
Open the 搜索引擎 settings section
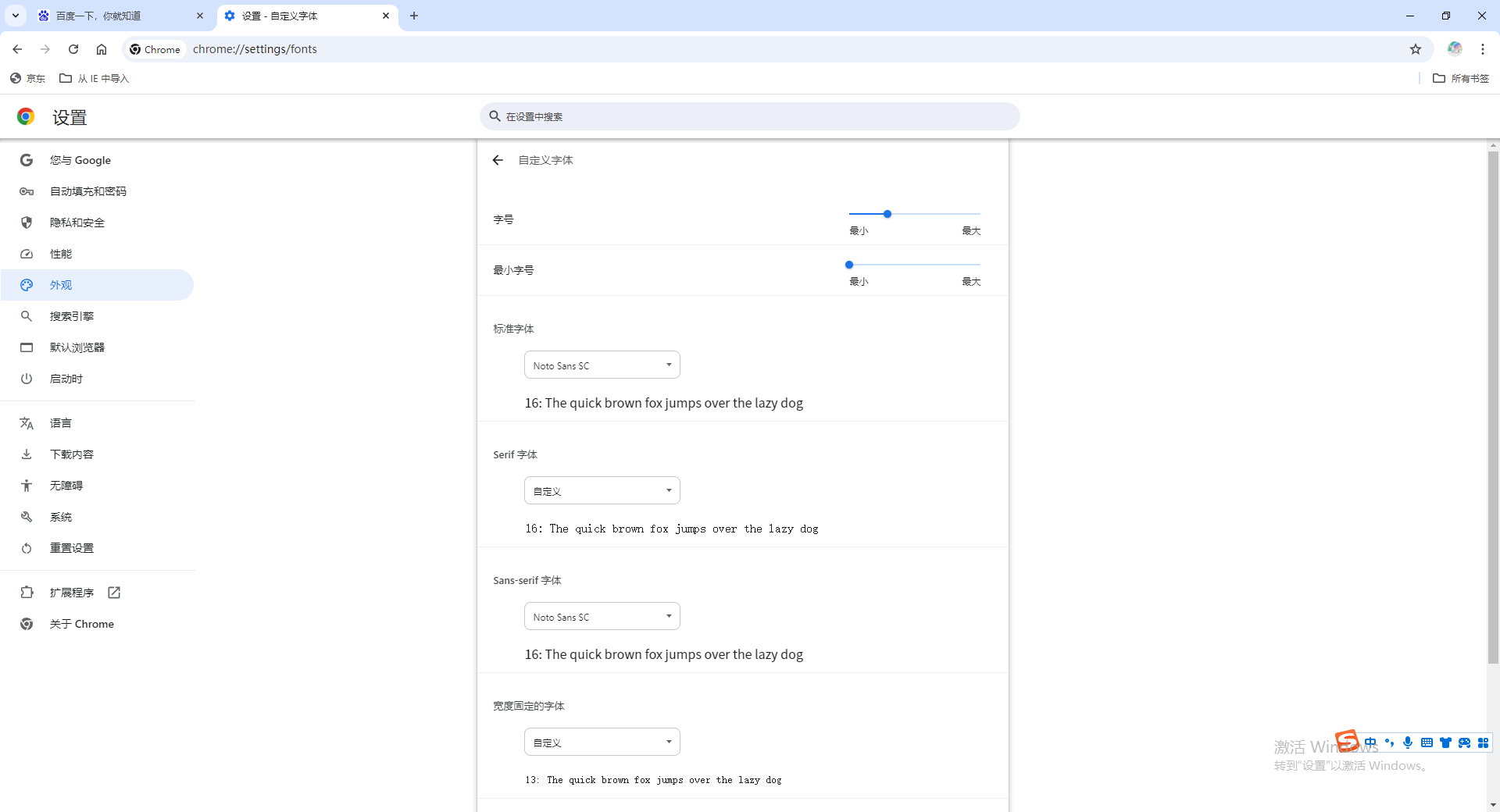[97, 316]
